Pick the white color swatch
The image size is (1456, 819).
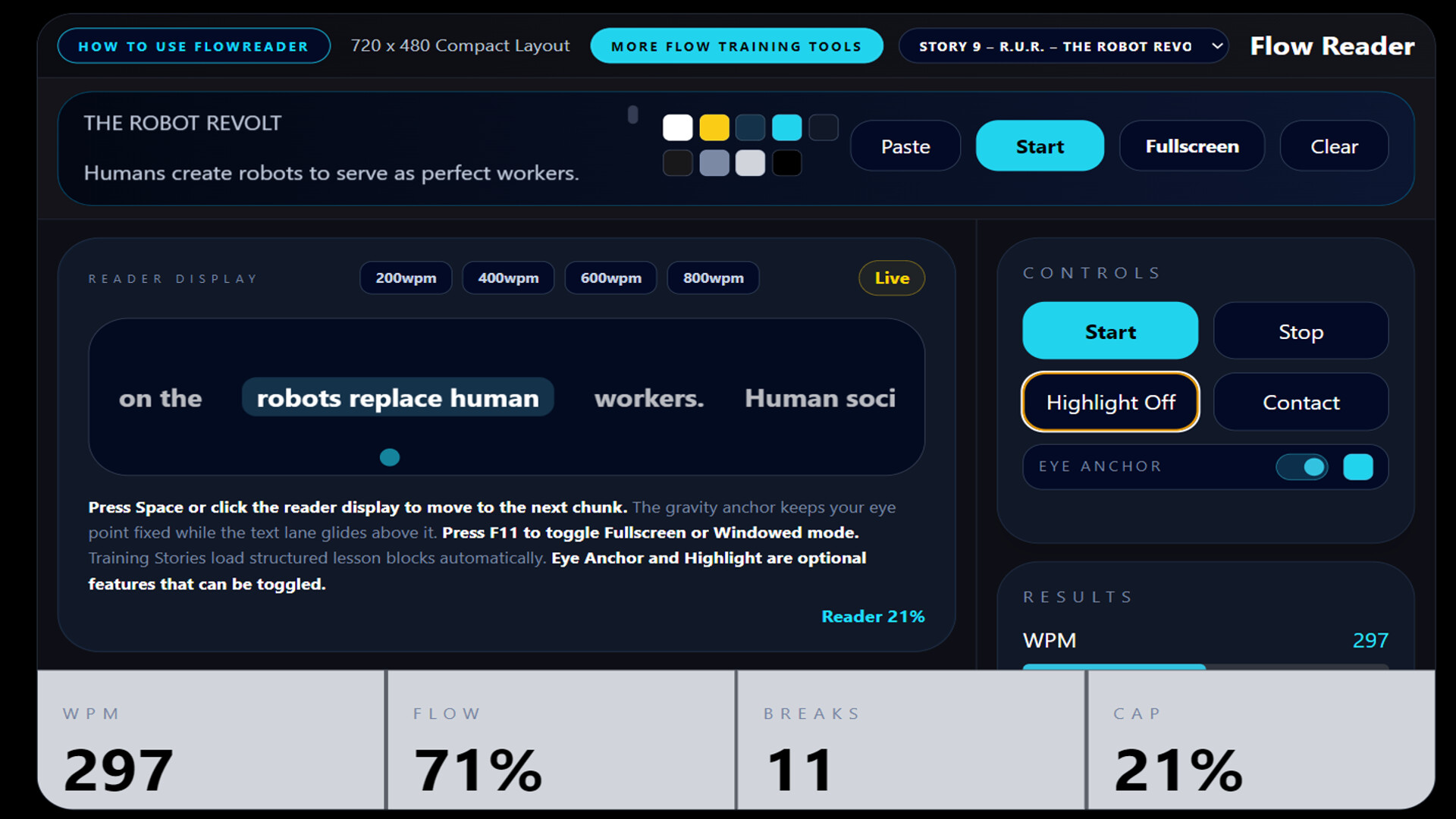click(x=677, y=127)
